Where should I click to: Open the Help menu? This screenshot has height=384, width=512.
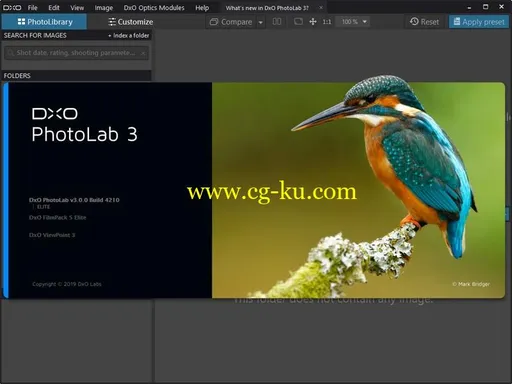(x=202, y=7)
